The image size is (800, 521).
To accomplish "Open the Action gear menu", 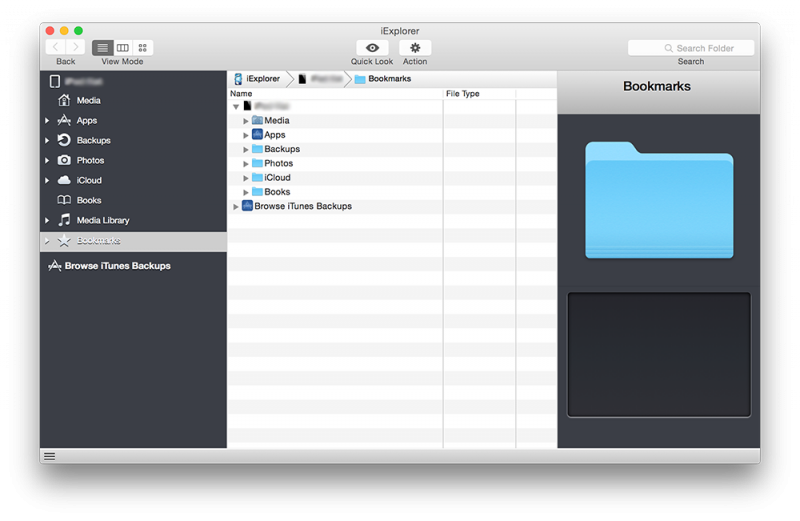I will tap(415, 48).
